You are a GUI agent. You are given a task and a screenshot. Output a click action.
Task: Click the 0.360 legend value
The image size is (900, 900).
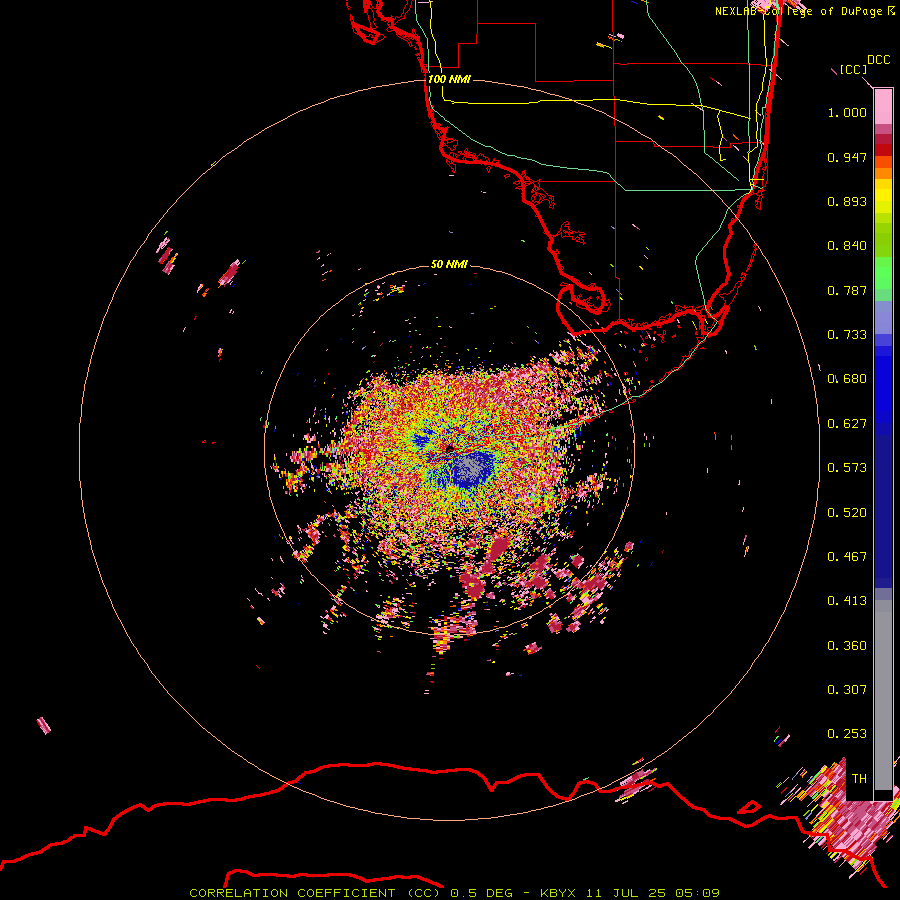click(847, 646)
